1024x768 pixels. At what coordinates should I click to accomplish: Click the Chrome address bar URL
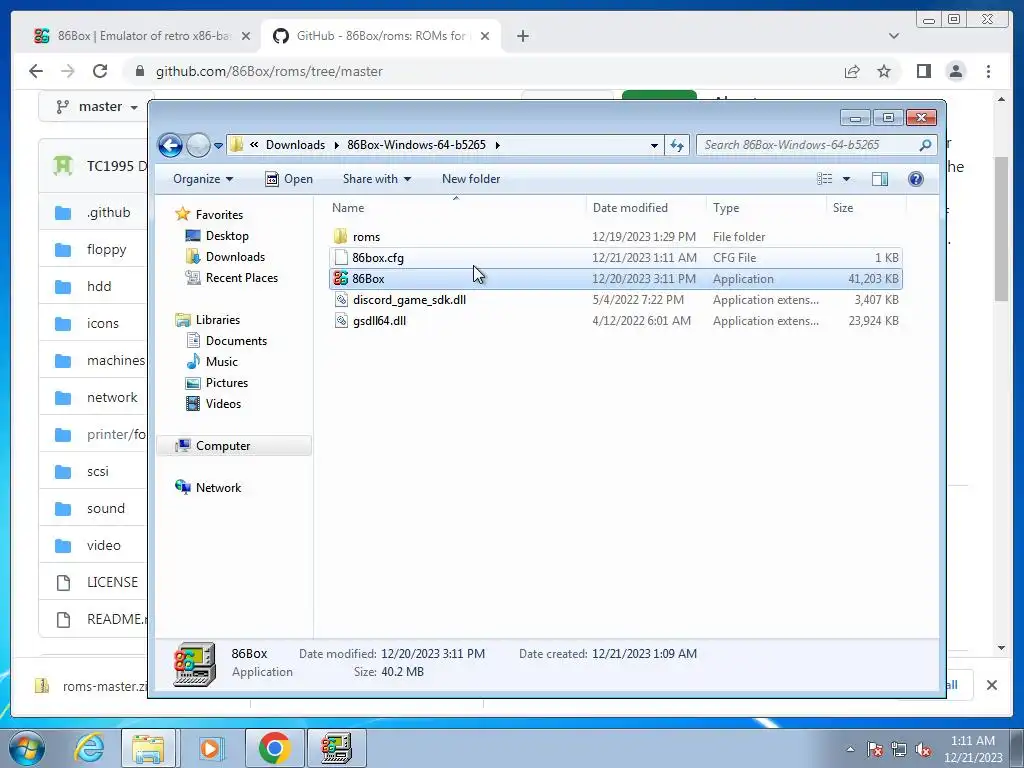269,71
